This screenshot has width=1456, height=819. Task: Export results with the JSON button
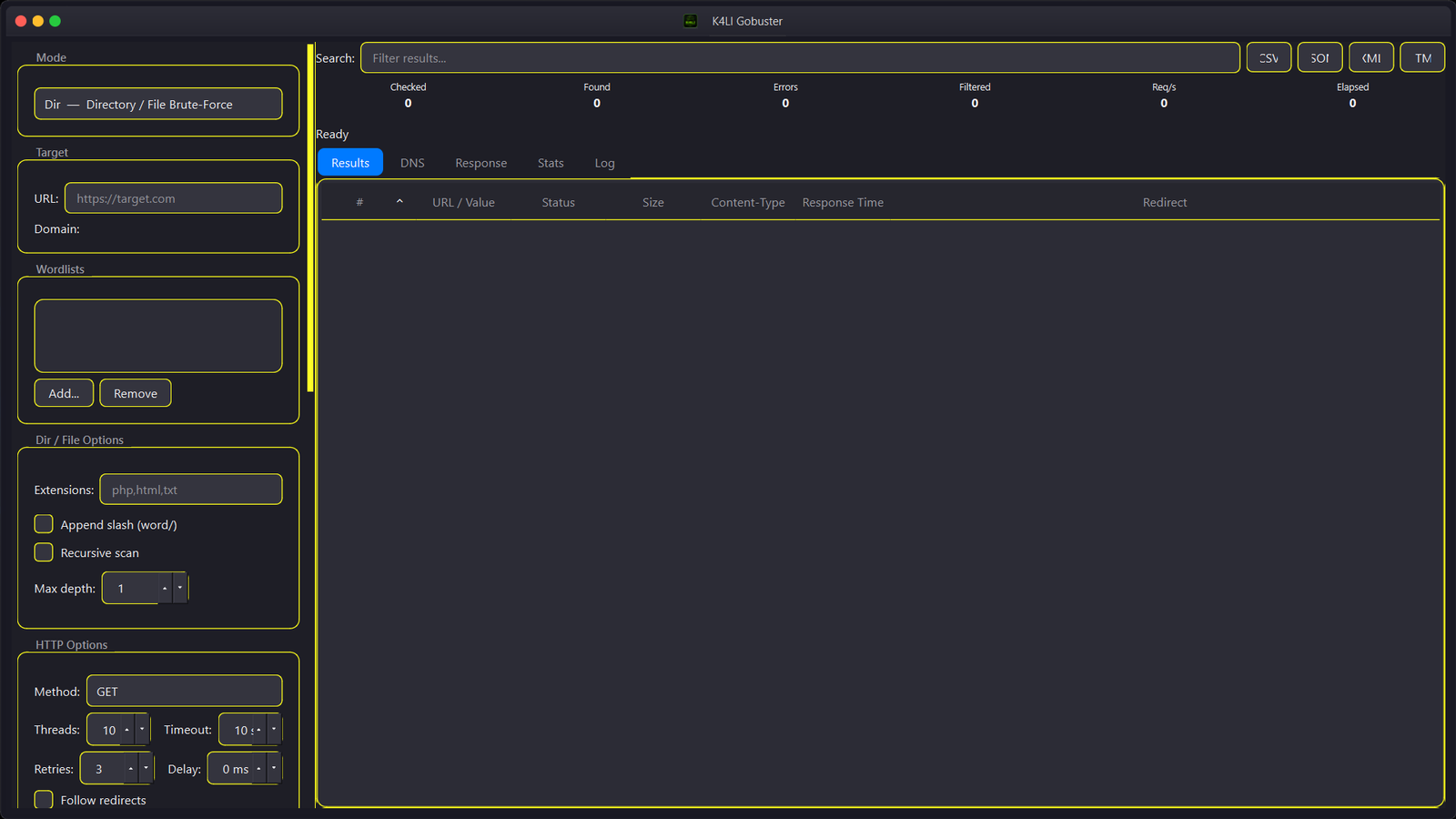[x=1319, y=57]
